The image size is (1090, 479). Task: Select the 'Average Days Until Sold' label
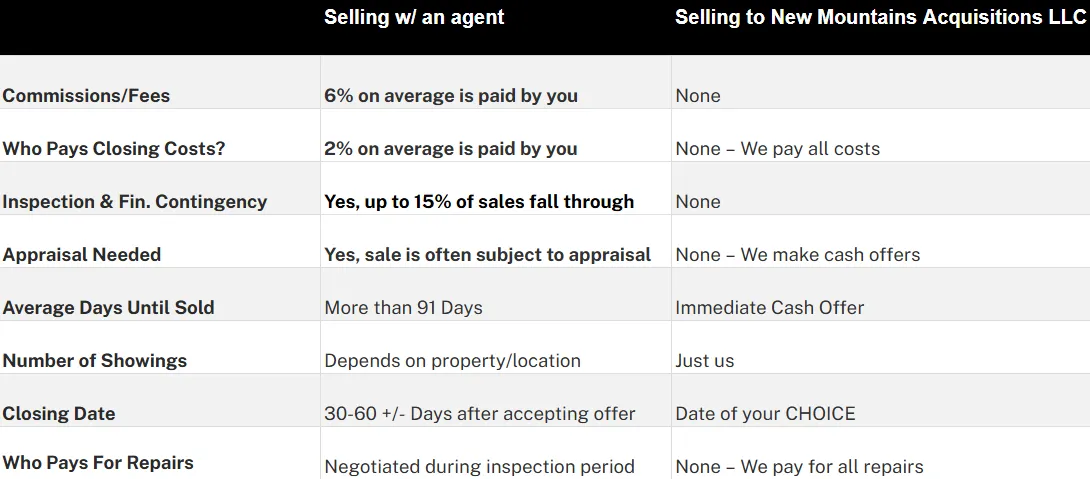[x=108, y=308]
